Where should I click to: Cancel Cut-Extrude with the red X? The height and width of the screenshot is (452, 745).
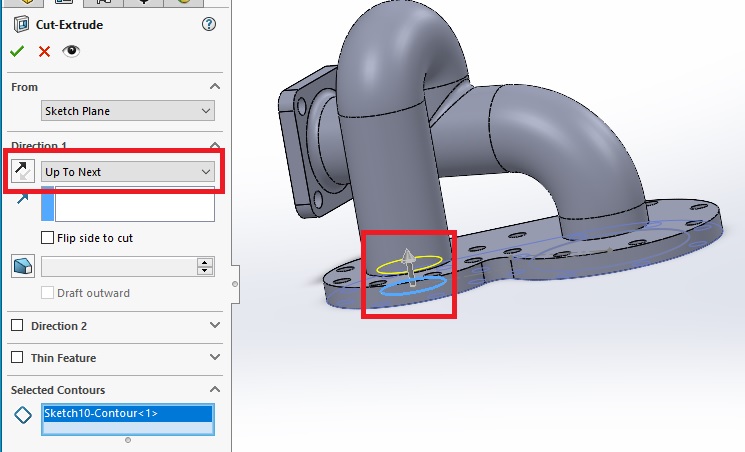(x=44, y=51)
